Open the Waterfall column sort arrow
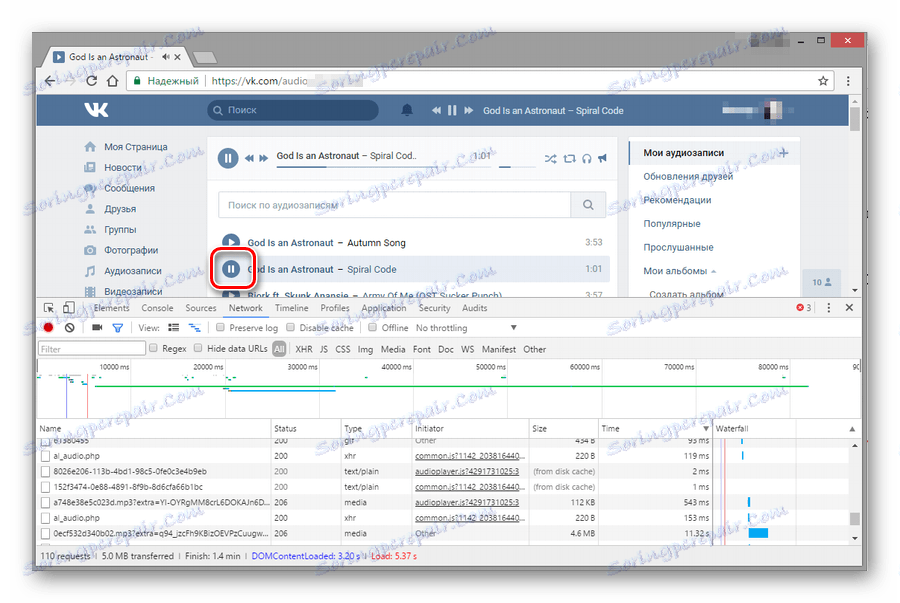 852,429
